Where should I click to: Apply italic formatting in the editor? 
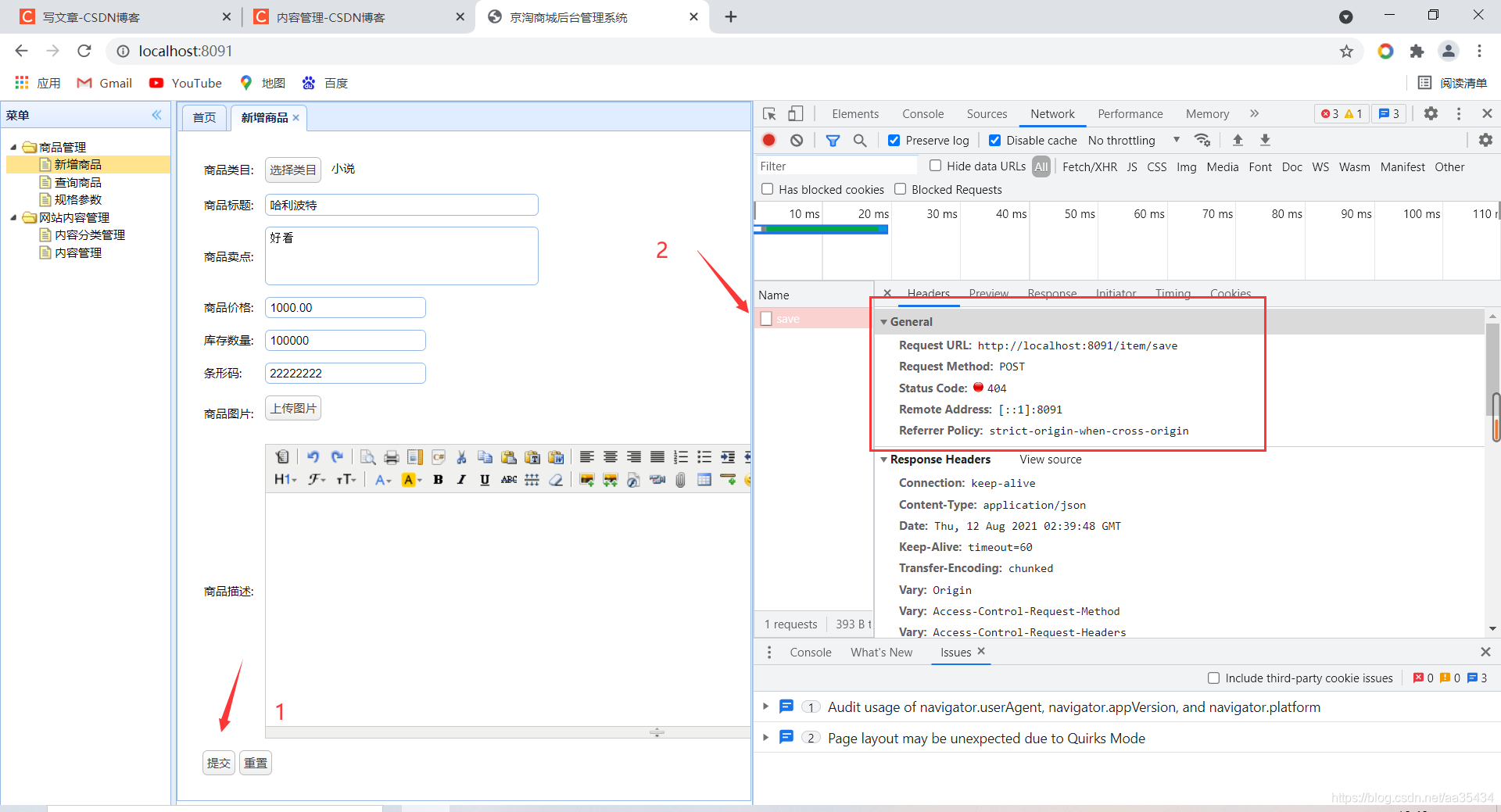[461, 480]
